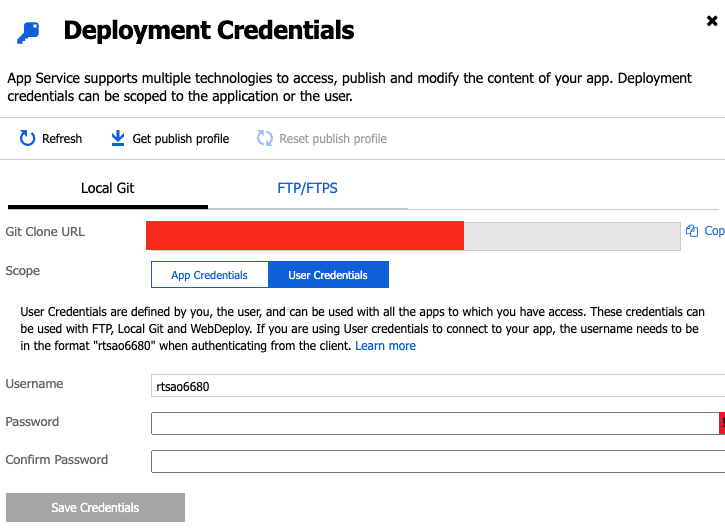Click the red validation marker on Password field
This screenshot has width=725, height=531.
tap(722, 423)
